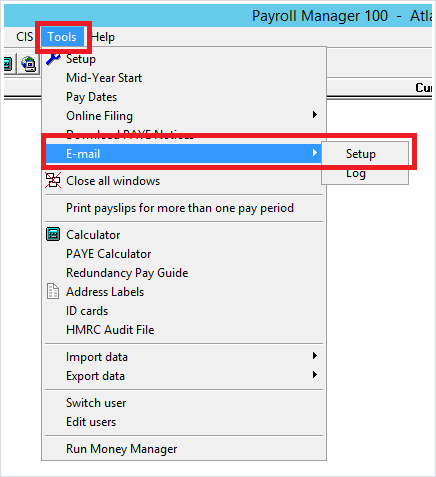Screen dimensions: 436x477
Task: Choose Run Money Manager
Action: [121, 449]
